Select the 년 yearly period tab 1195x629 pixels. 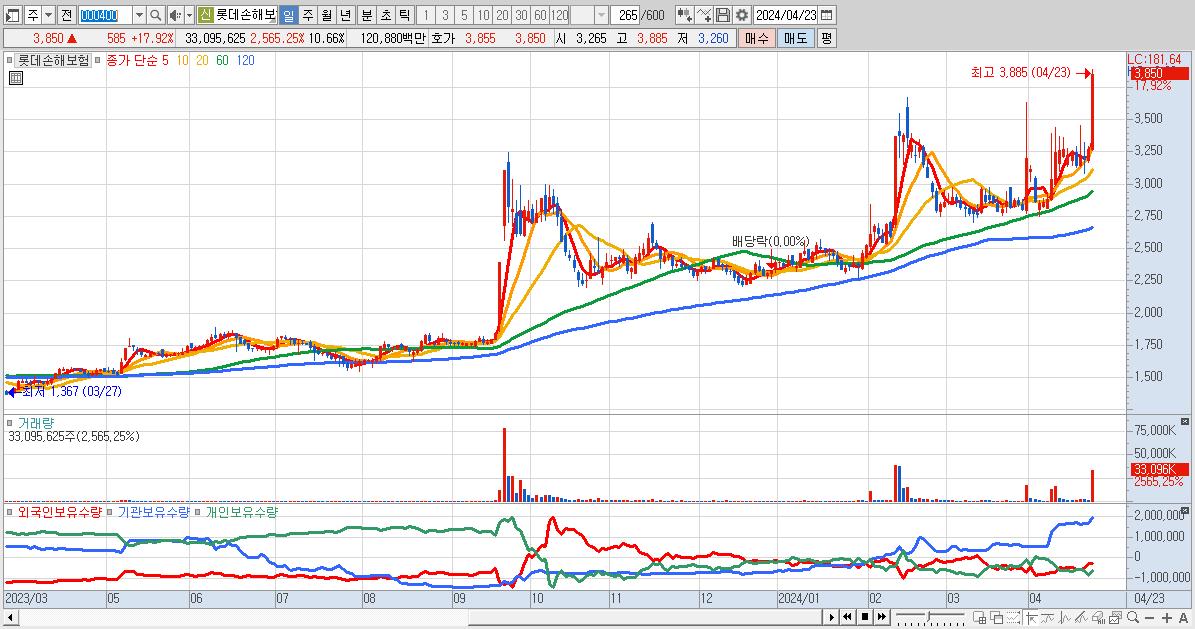click(x=346, y=14)
